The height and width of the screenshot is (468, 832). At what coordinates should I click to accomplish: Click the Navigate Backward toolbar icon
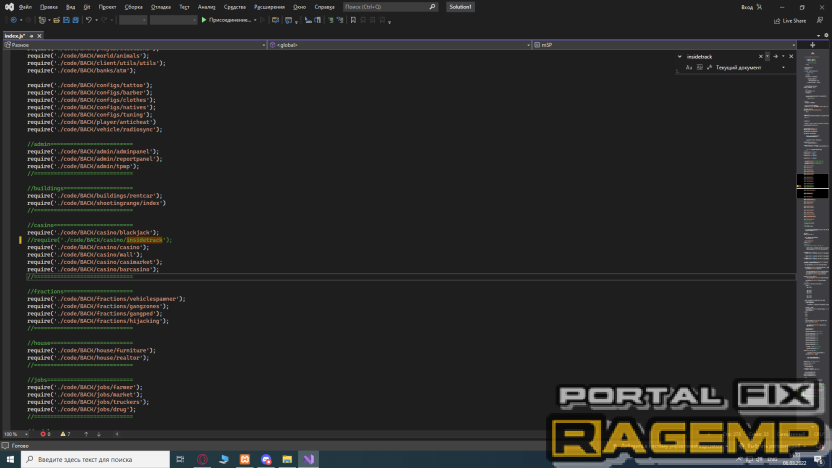point(14,20)
